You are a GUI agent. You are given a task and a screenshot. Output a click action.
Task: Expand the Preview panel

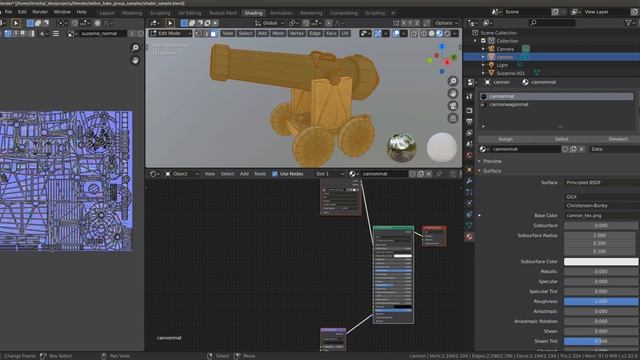492,161
